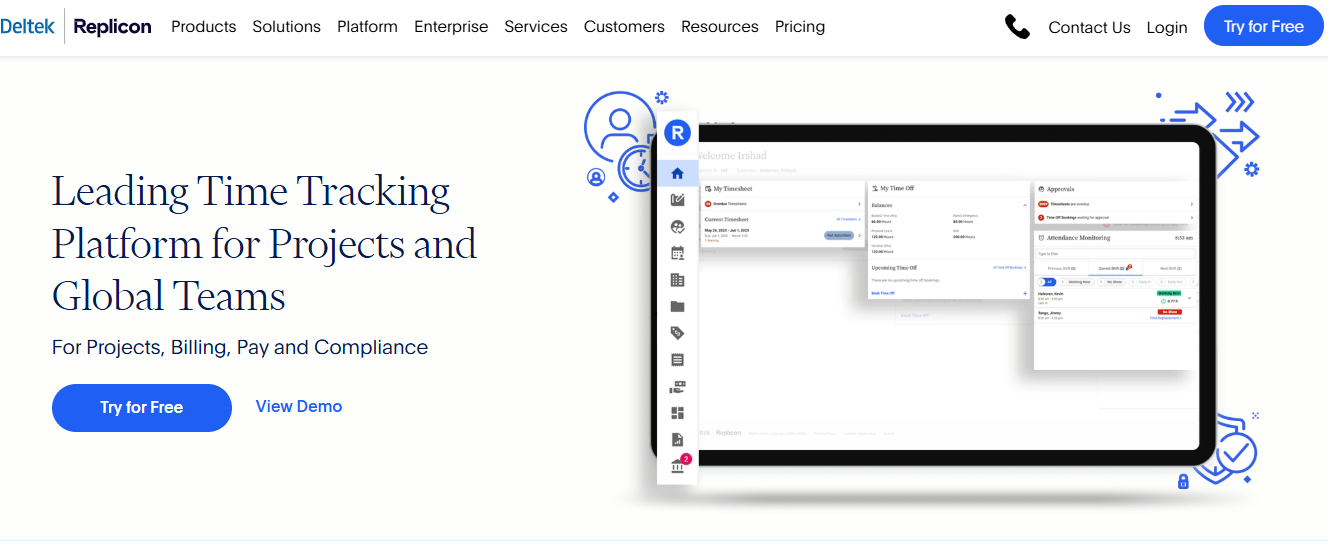The height and width of the screenshot is (541, 1328).
Task: Open the Resources menu
Action: pos(720,27)
